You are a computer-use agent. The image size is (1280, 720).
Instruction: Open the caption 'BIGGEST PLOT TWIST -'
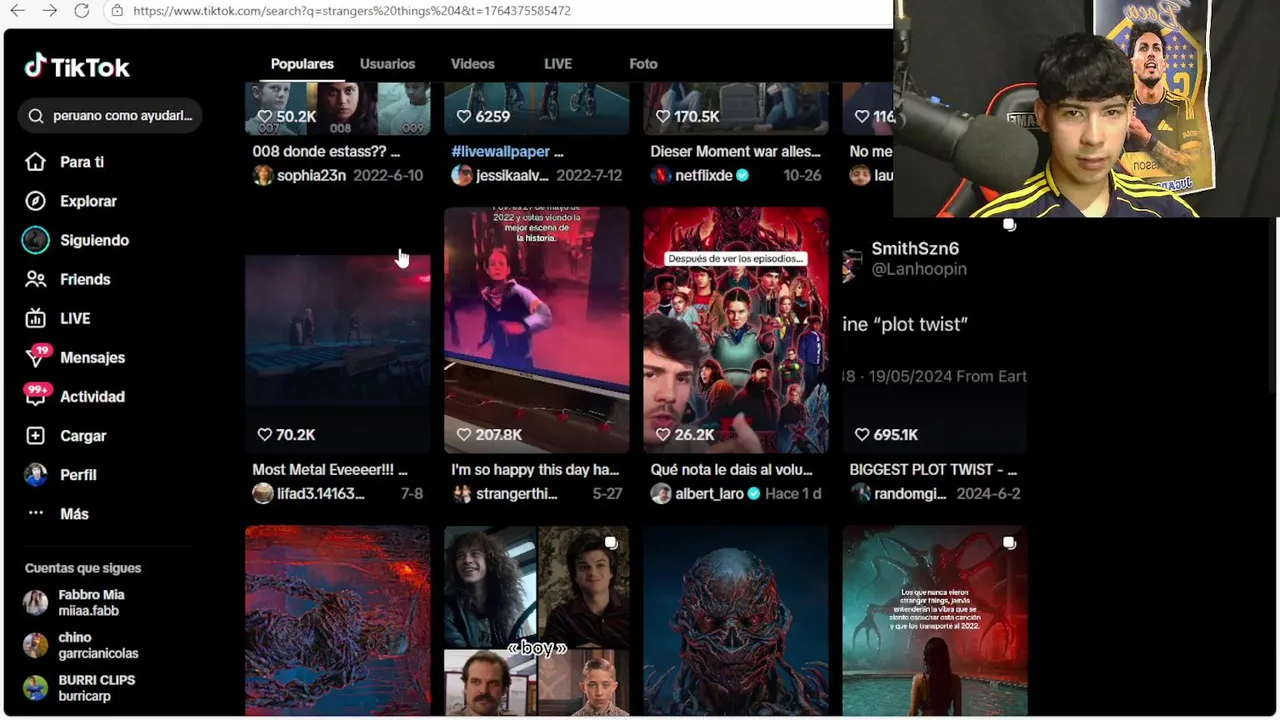933,469
